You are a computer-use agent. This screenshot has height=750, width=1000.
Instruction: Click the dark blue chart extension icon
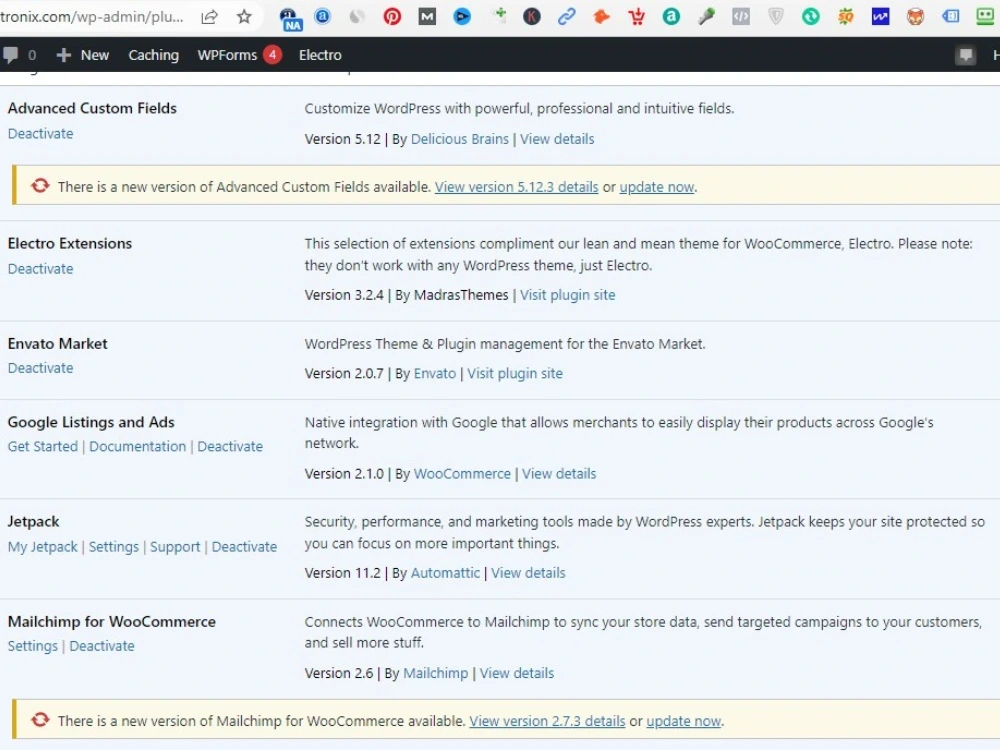tap(880, 17)
